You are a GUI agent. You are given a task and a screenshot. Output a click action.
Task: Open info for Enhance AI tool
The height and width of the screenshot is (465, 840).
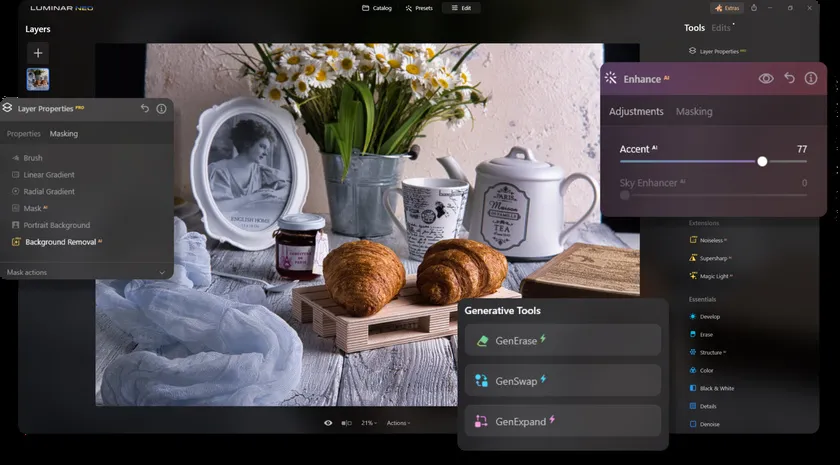pos(811,78)
